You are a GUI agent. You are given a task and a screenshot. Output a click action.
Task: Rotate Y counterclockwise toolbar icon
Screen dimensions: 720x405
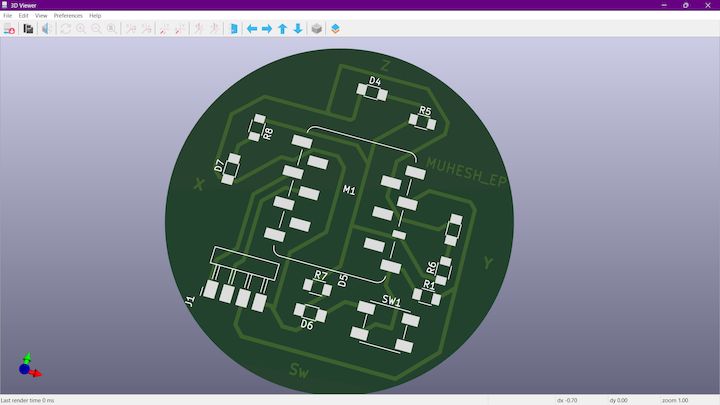pyautogui.click(x=180, y=29)
